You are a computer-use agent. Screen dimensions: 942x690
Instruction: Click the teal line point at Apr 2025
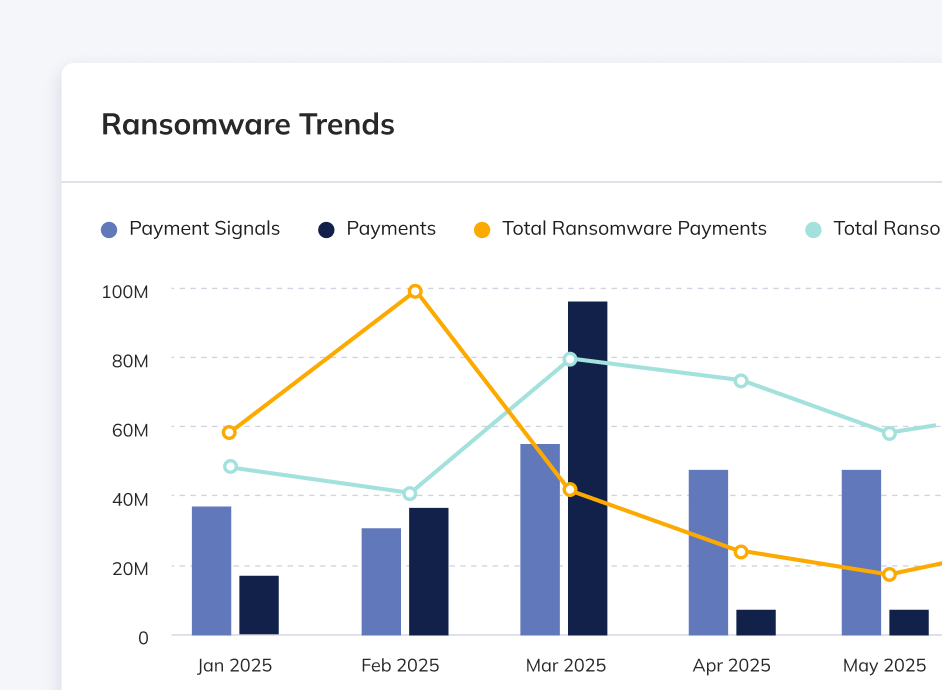741,381
